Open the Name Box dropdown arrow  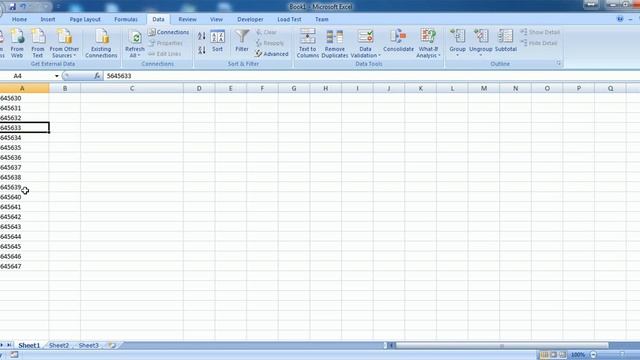[57, 76]
